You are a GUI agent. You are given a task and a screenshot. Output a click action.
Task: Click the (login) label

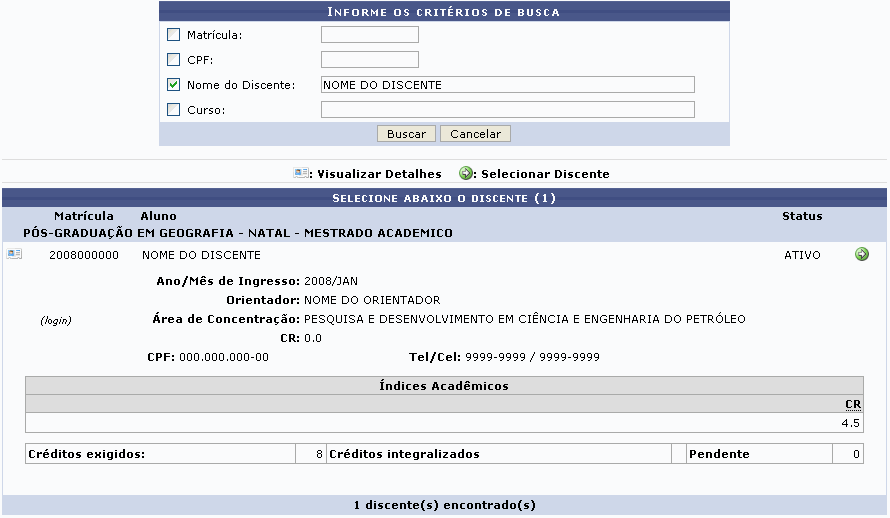click(x=56, y=320)
